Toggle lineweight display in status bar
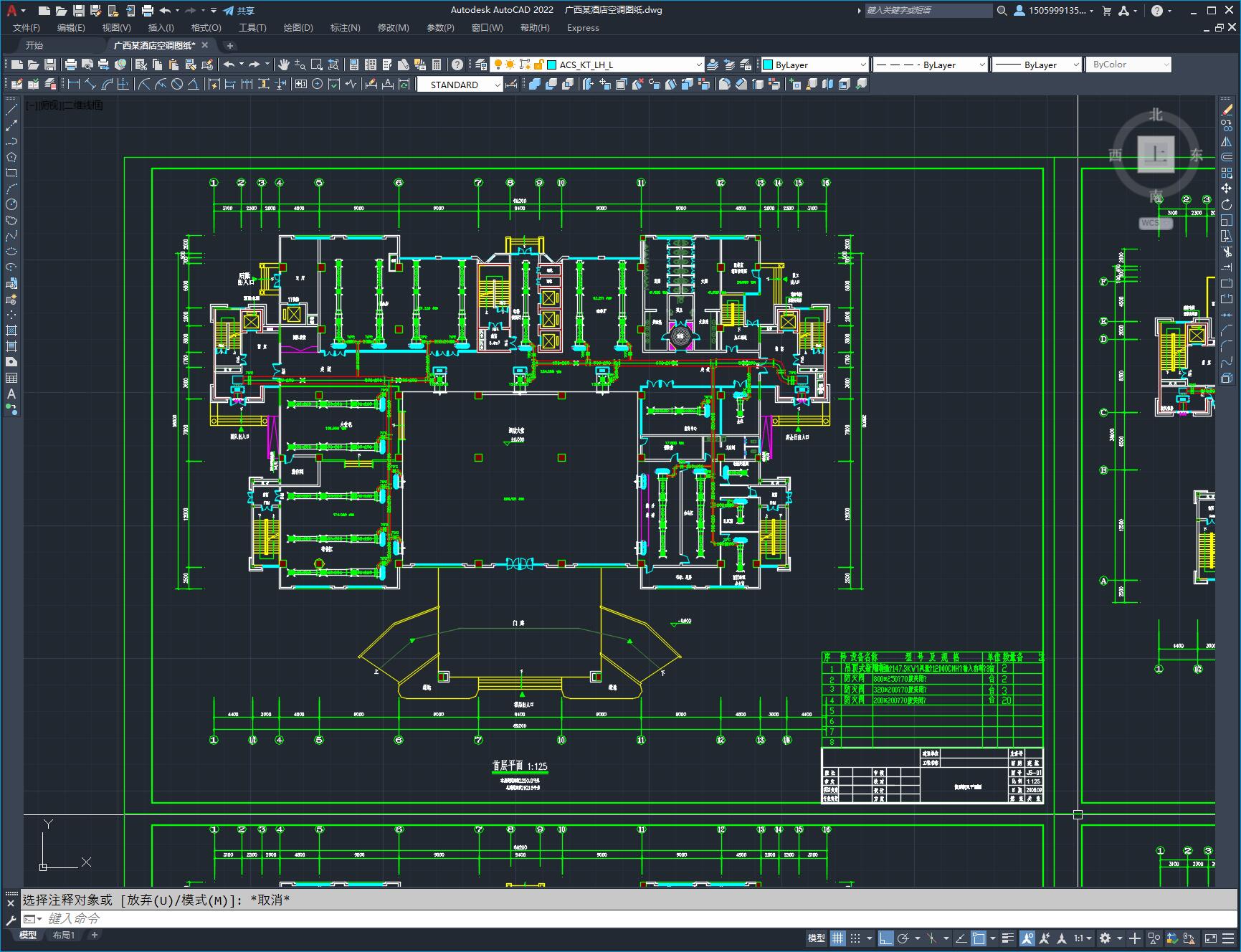Viewport: 1241px width, 952px height. (x=1008, y=938)
